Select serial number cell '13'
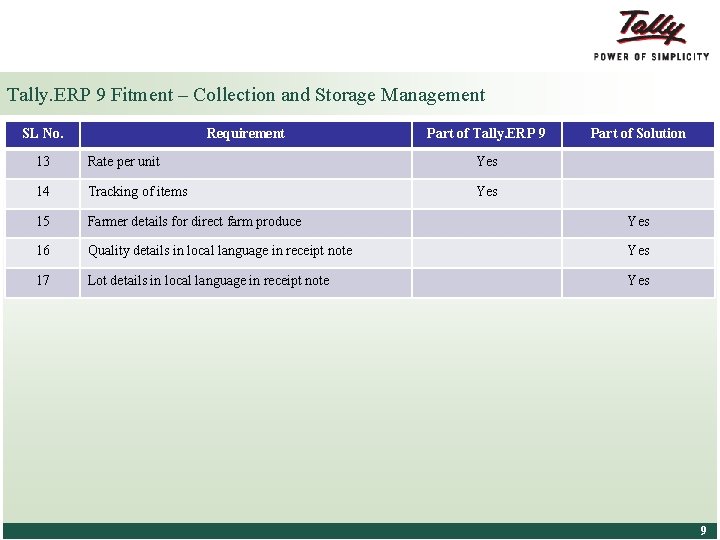The height and width of the screenshot is (540, 720). 43,162
